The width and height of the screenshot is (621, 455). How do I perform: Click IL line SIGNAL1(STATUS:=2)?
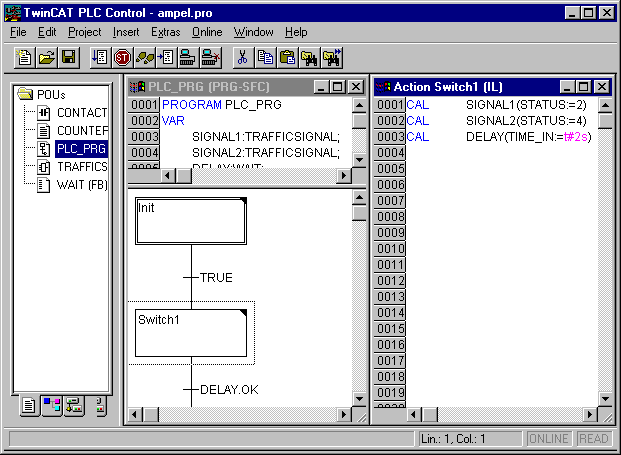coord(526,105)
